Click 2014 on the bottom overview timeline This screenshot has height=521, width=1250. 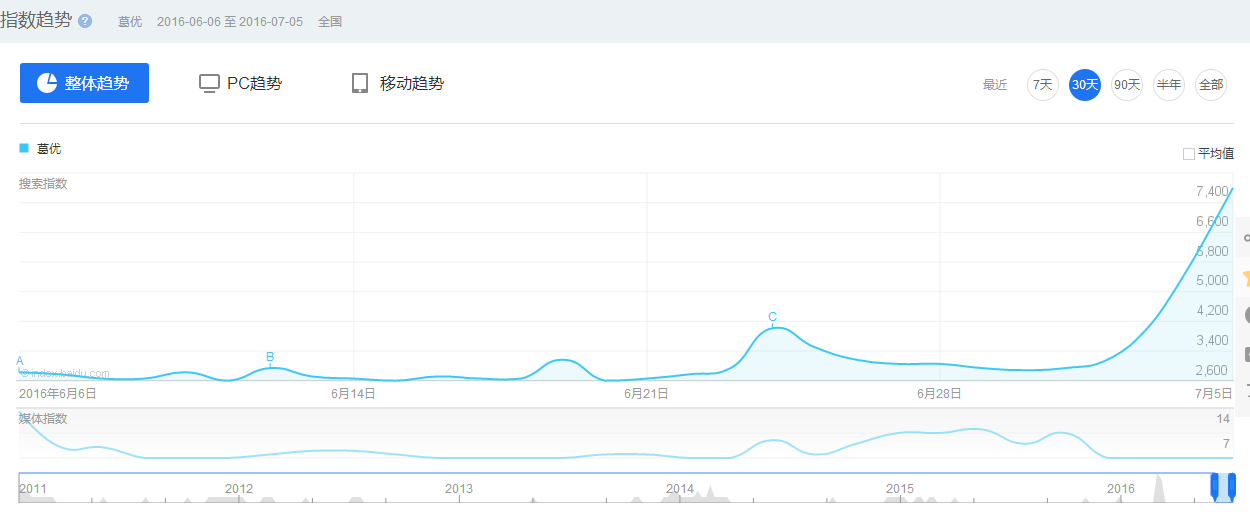tap(680, 488)
